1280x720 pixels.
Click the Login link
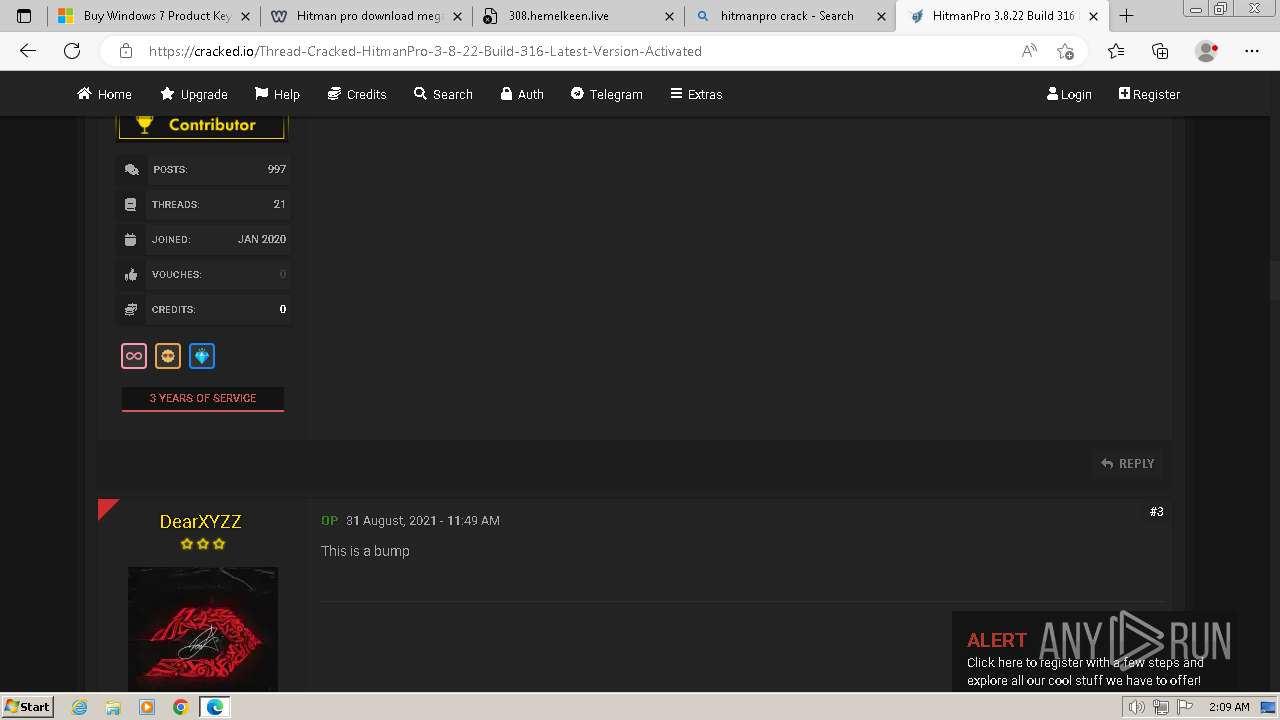coord(1069,94)
